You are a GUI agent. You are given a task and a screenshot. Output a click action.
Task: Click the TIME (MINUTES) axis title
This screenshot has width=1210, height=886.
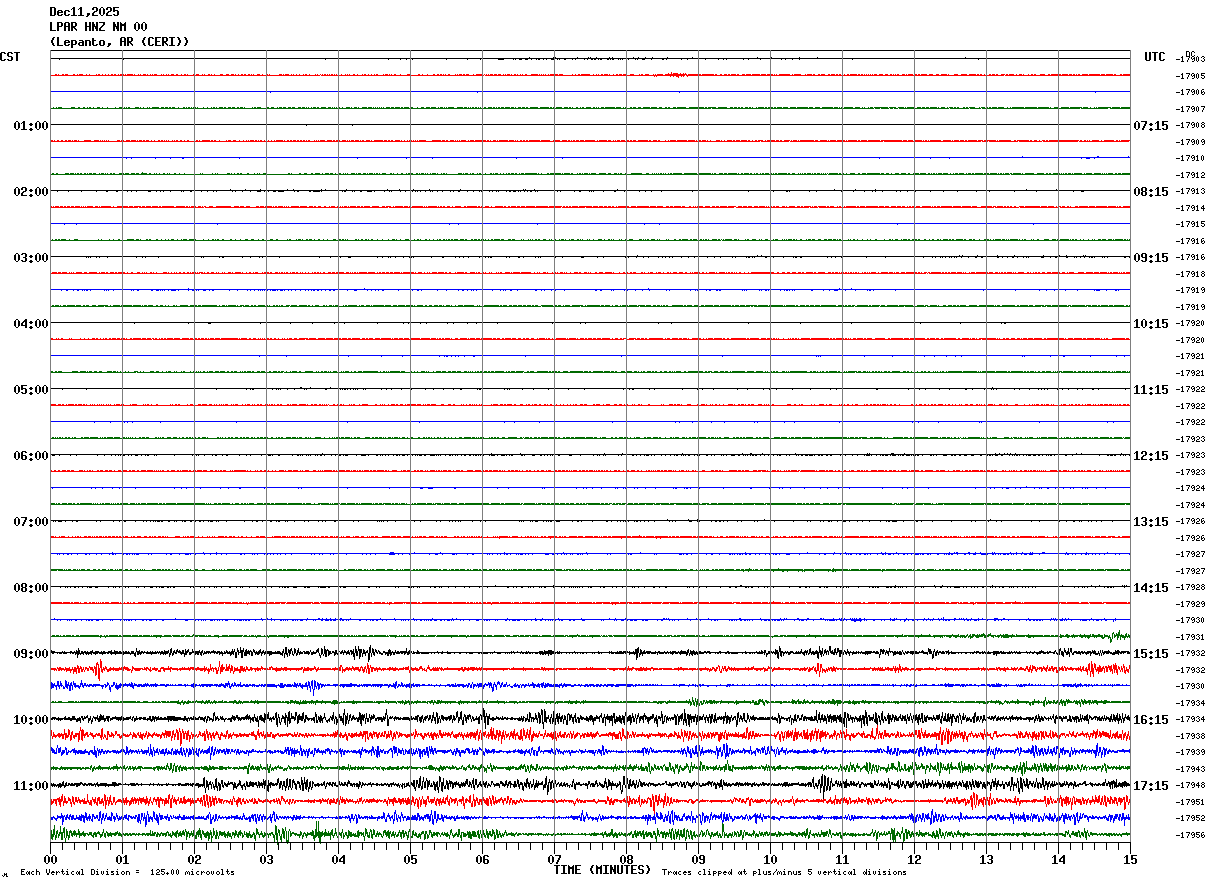[602, 870]
